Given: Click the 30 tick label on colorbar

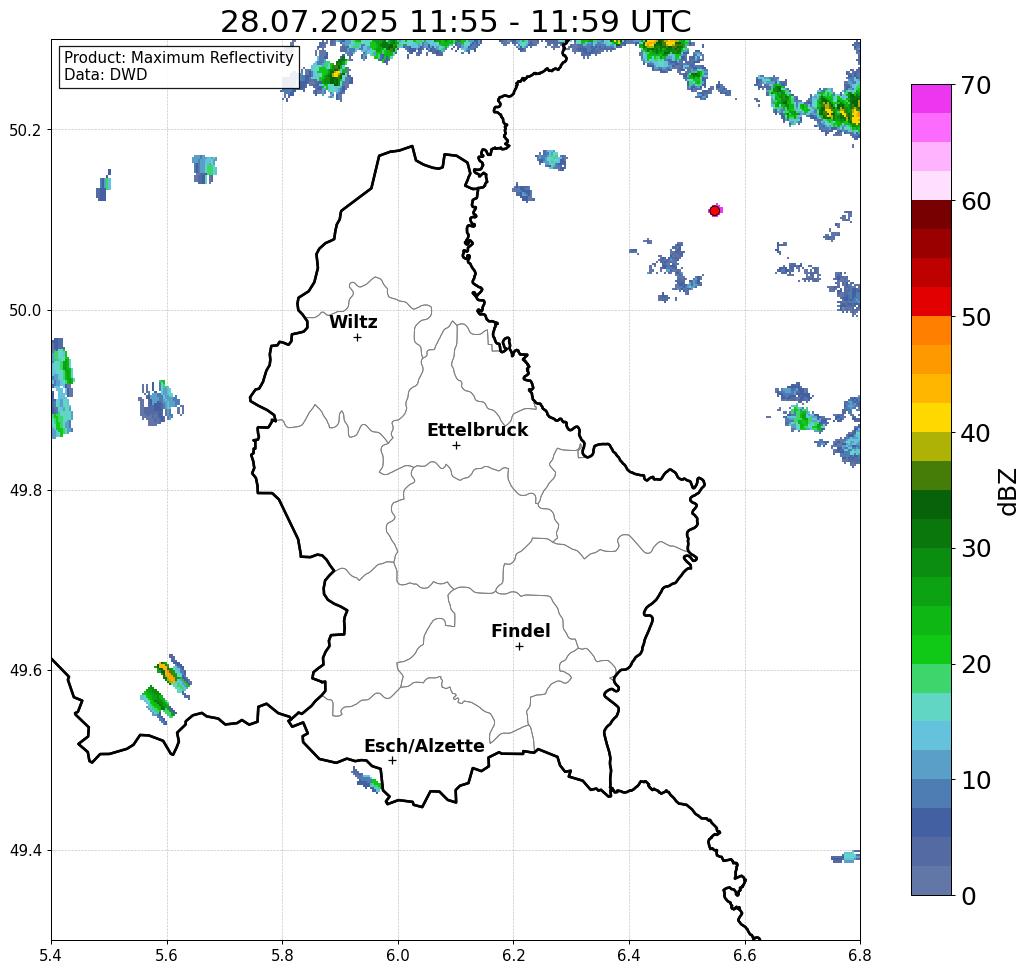Looking at the screenshot, I should point(975,549).
